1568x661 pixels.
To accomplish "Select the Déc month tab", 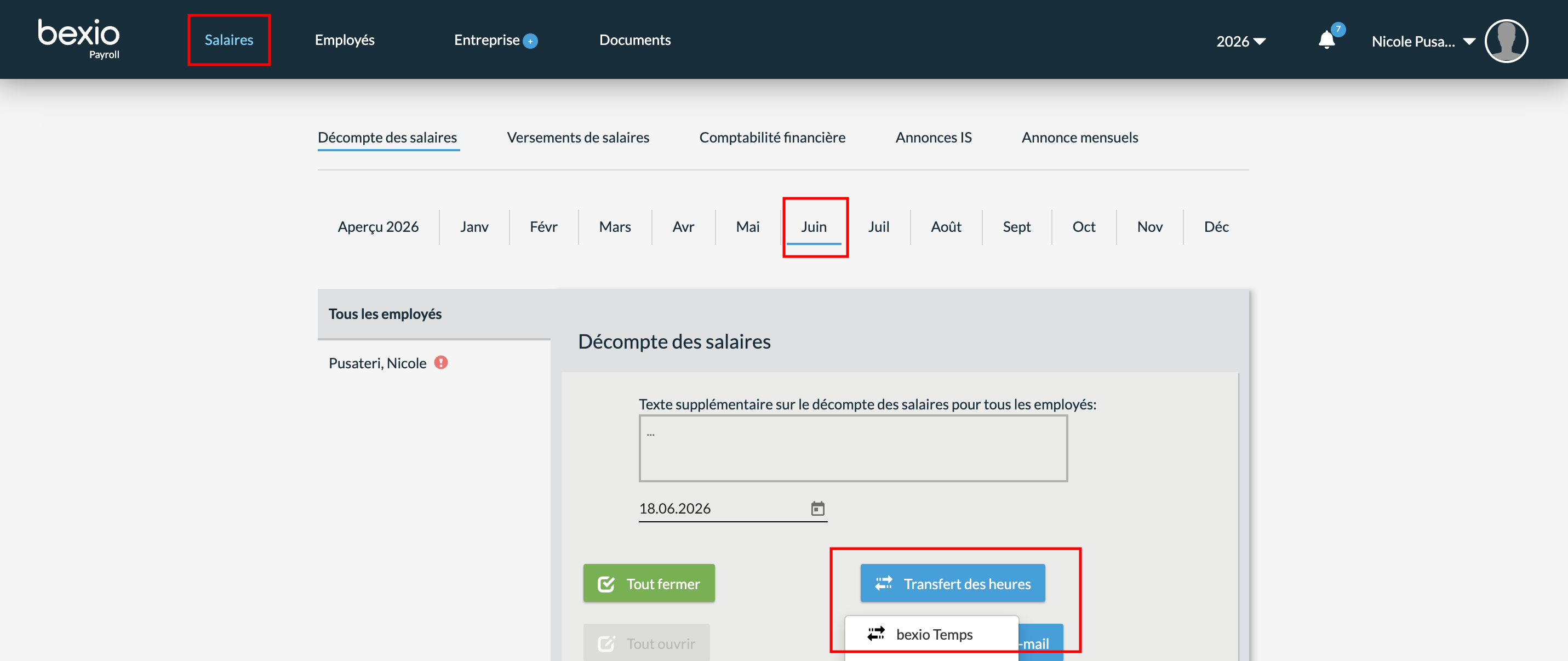I will pyautogui.click(x=1216, y=226).
